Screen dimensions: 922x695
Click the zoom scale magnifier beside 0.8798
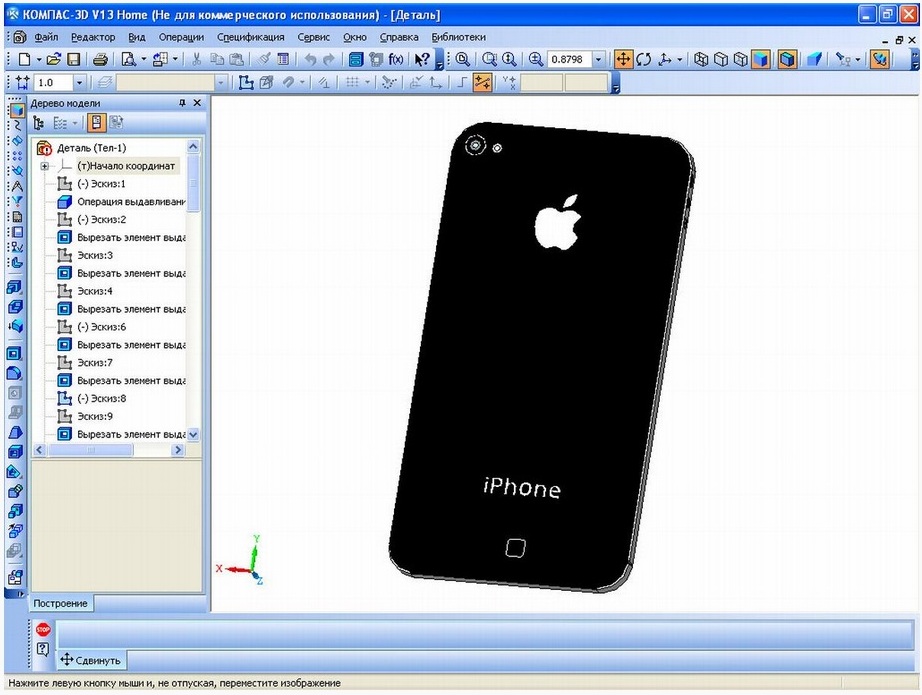click(535, 59)
